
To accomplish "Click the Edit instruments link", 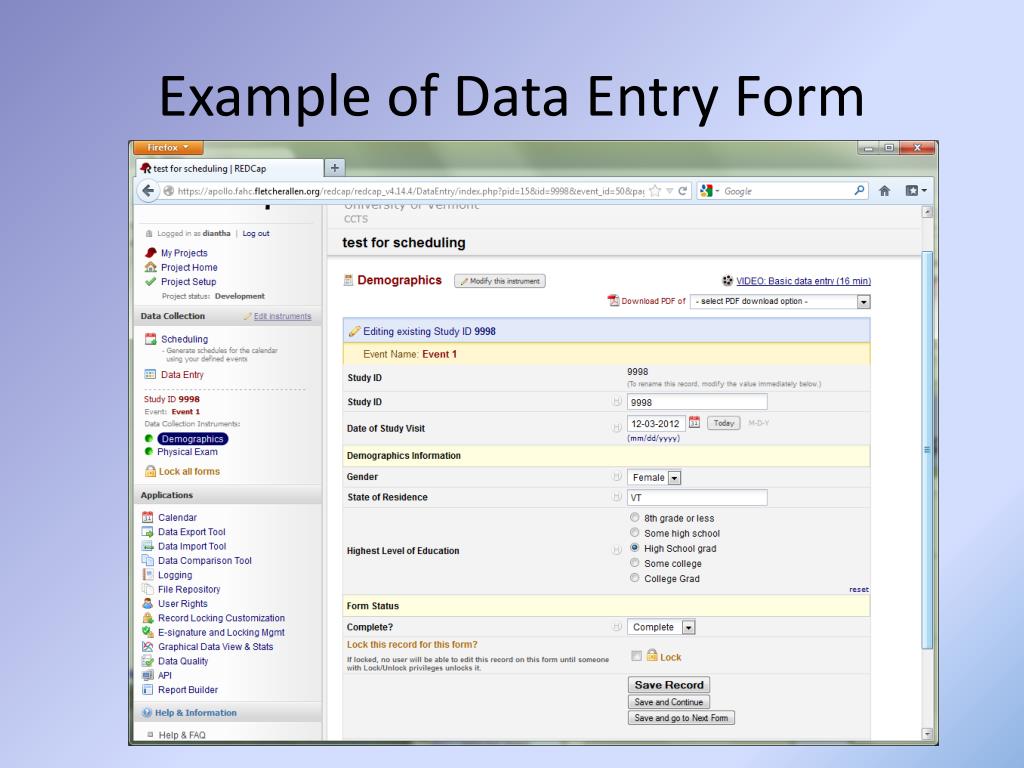I will point(282,316).
